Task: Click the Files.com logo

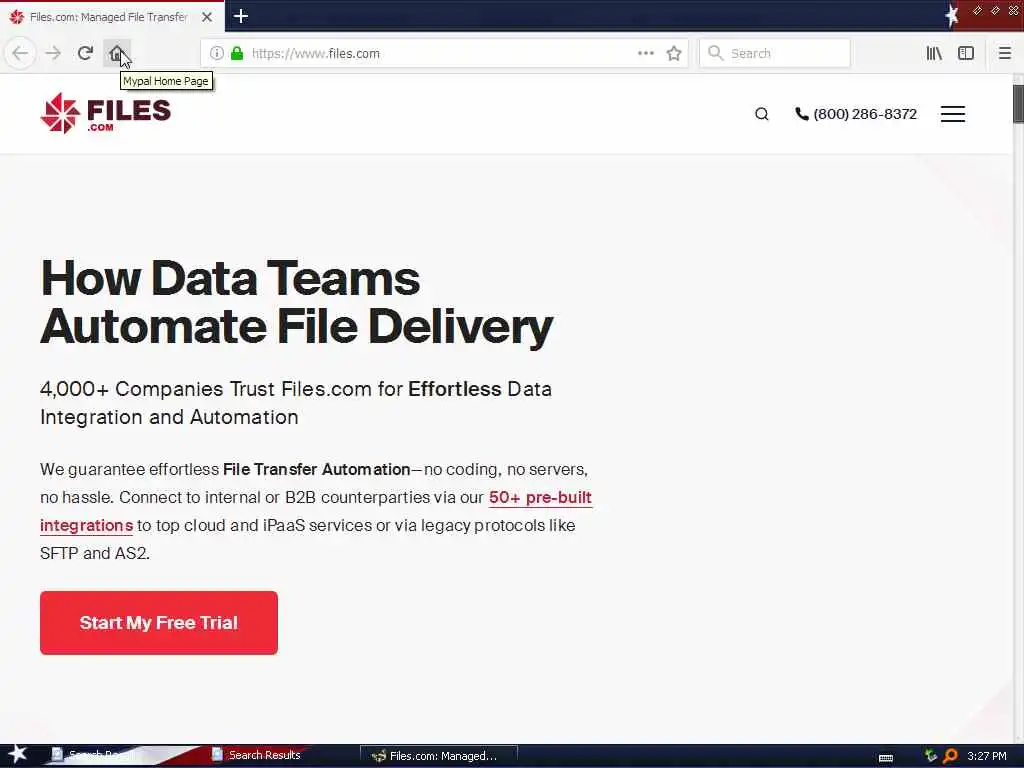Action: pos(105,113)
